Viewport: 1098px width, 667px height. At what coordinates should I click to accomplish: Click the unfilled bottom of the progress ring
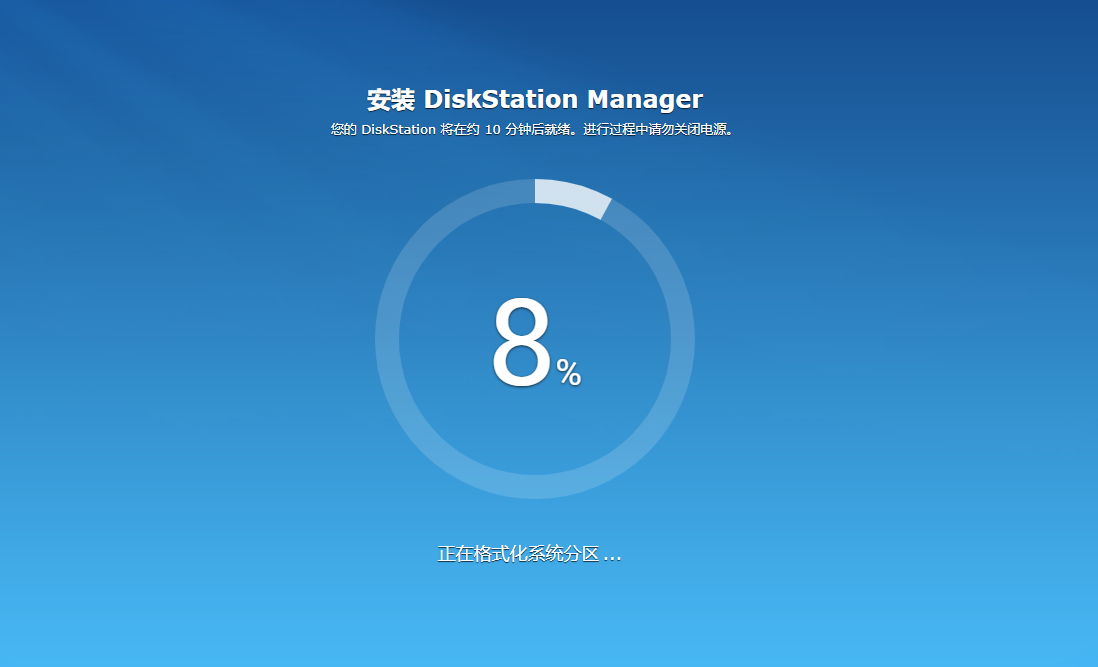(535, 487)
